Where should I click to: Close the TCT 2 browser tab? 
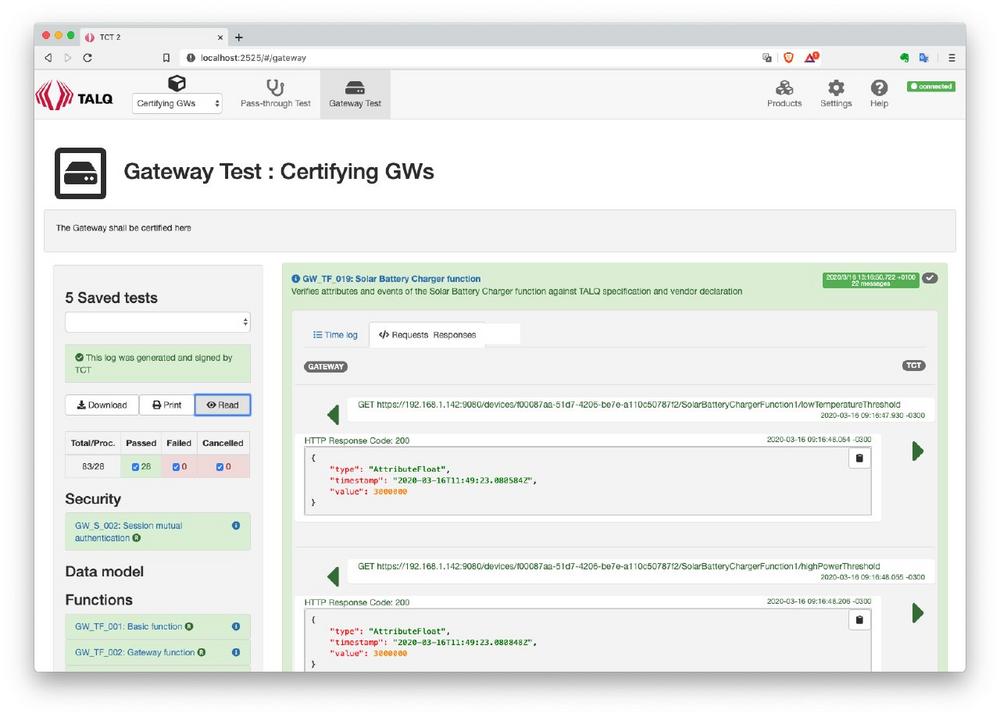220,37
